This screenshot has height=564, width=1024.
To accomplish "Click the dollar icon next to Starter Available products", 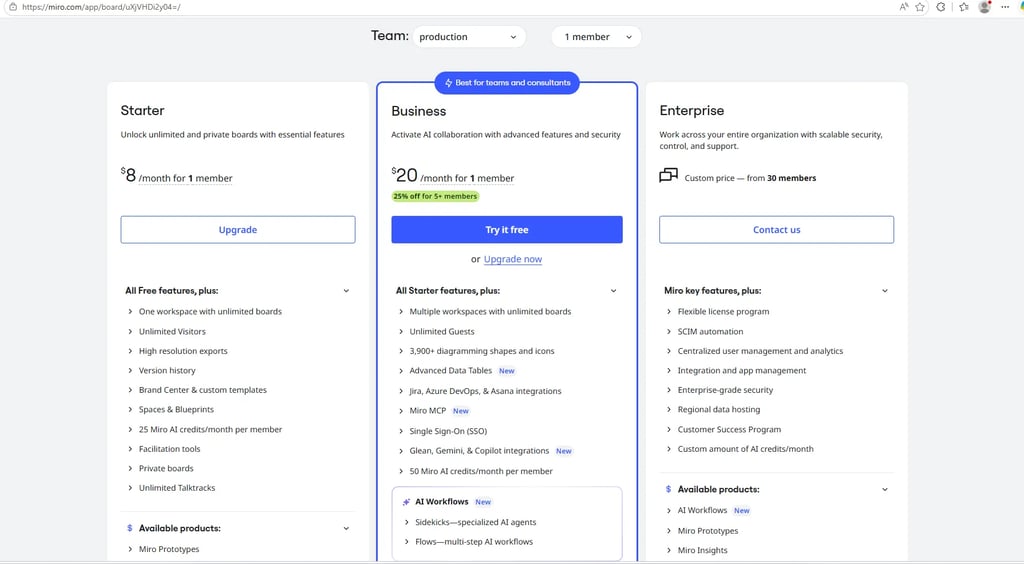I will pyautogui.click(x=129, y=528).
